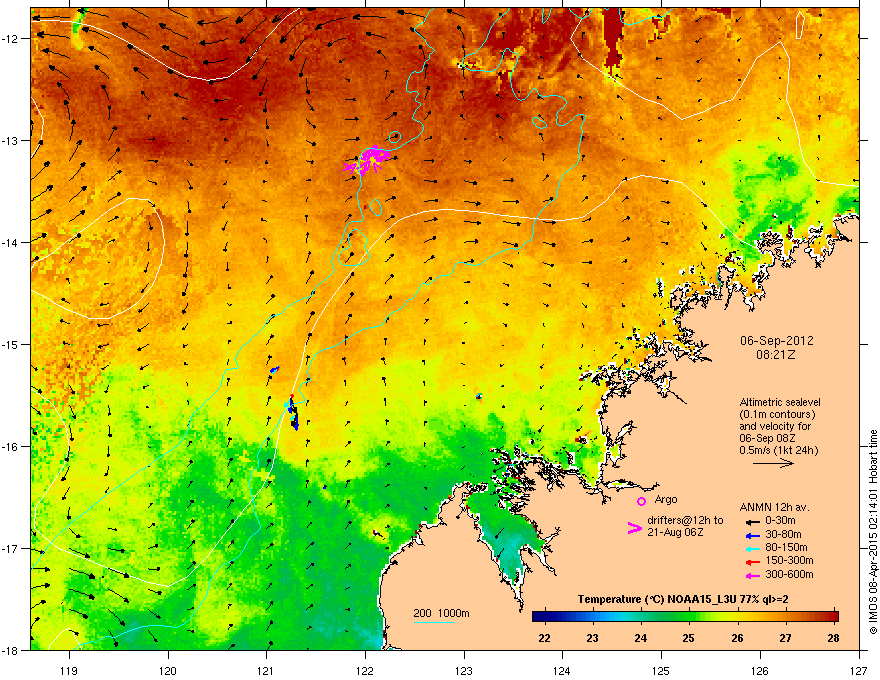Click the vertical IMOS copyright timestamp text
Viewport: 880px width, 680px height.
tap(873, 532)
